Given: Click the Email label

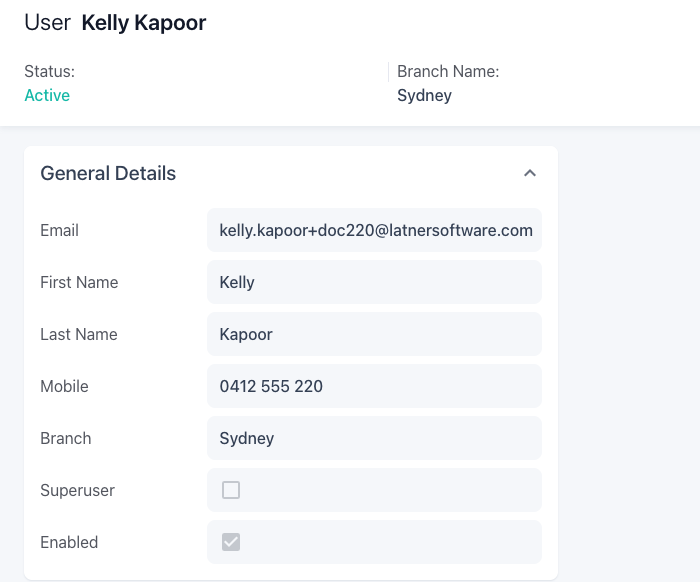Looking at the screenshot, I should pos(59,230).
